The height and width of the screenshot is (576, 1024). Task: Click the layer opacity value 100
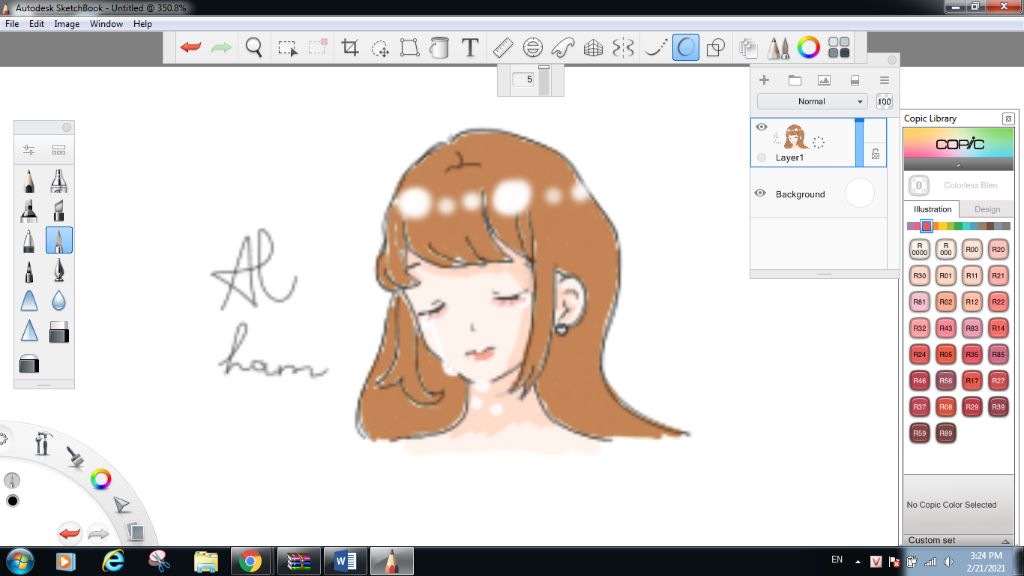[884, 101]
